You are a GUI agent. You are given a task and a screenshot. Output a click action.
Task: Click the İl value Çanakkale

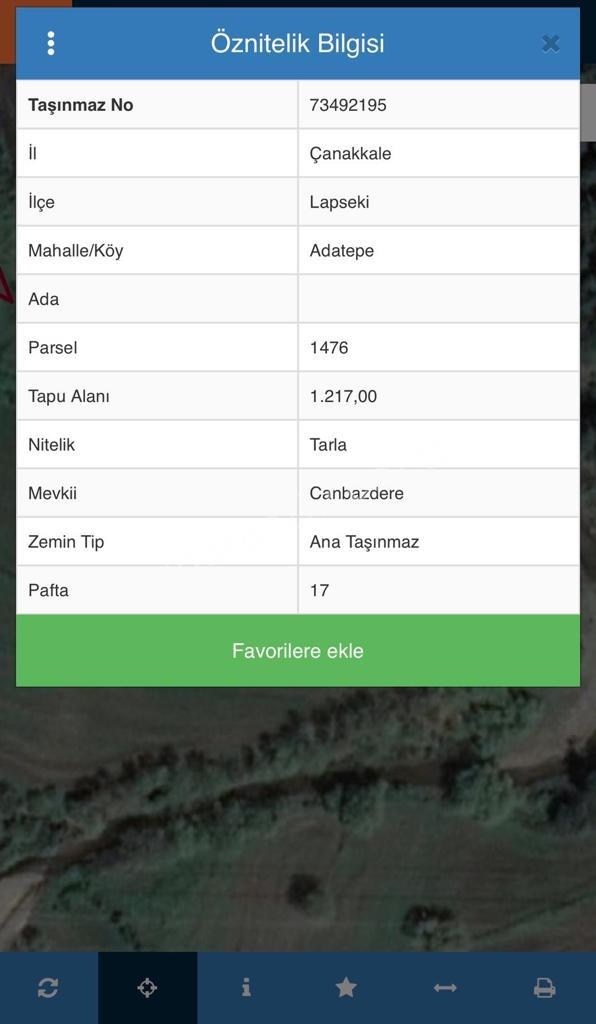tap(351, 154)
